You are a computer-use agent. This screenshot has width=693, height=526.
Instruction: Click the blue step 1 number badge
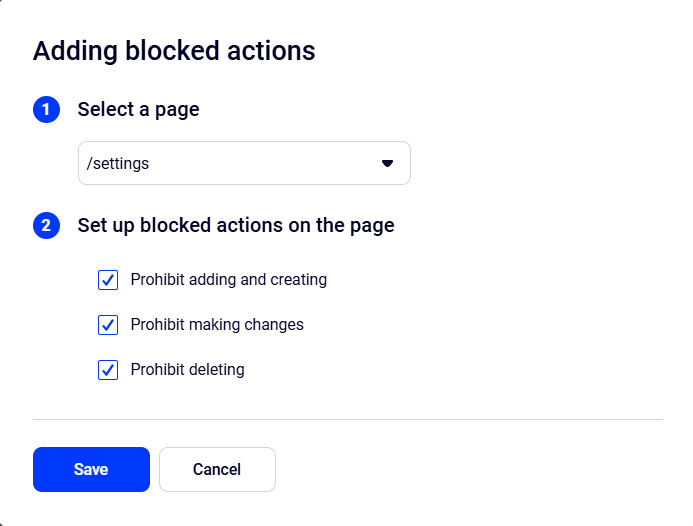[x=46, y=110]
